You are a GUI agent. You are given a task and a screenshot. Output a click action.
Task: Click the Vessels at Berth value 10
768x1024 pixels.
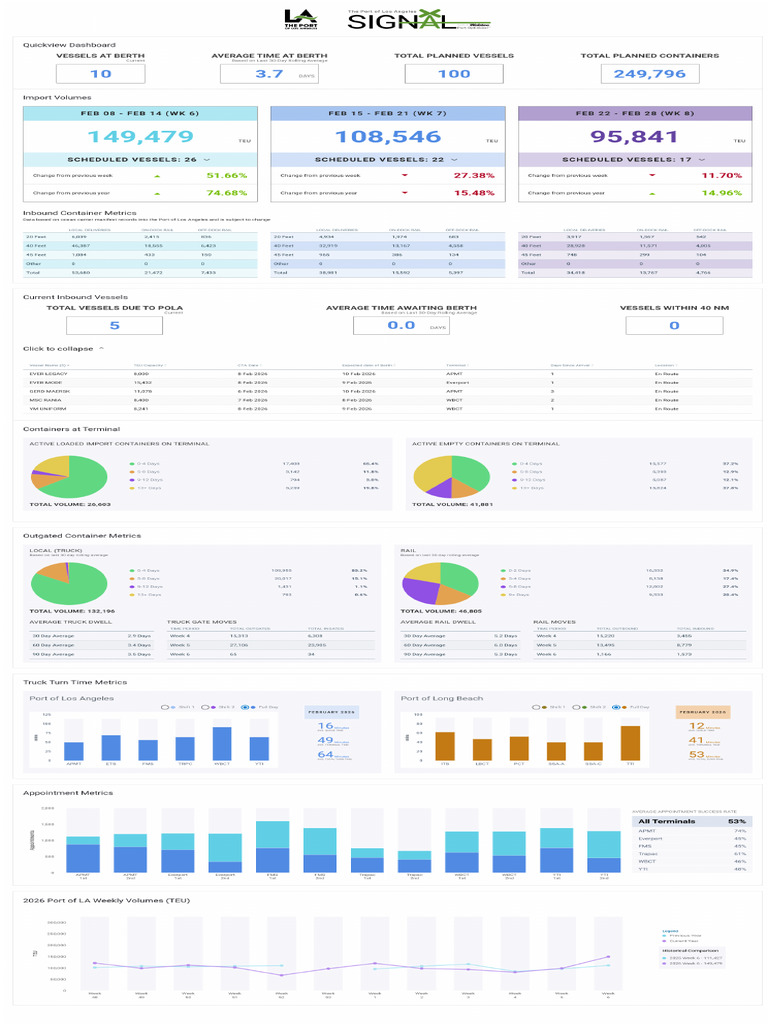101,74
